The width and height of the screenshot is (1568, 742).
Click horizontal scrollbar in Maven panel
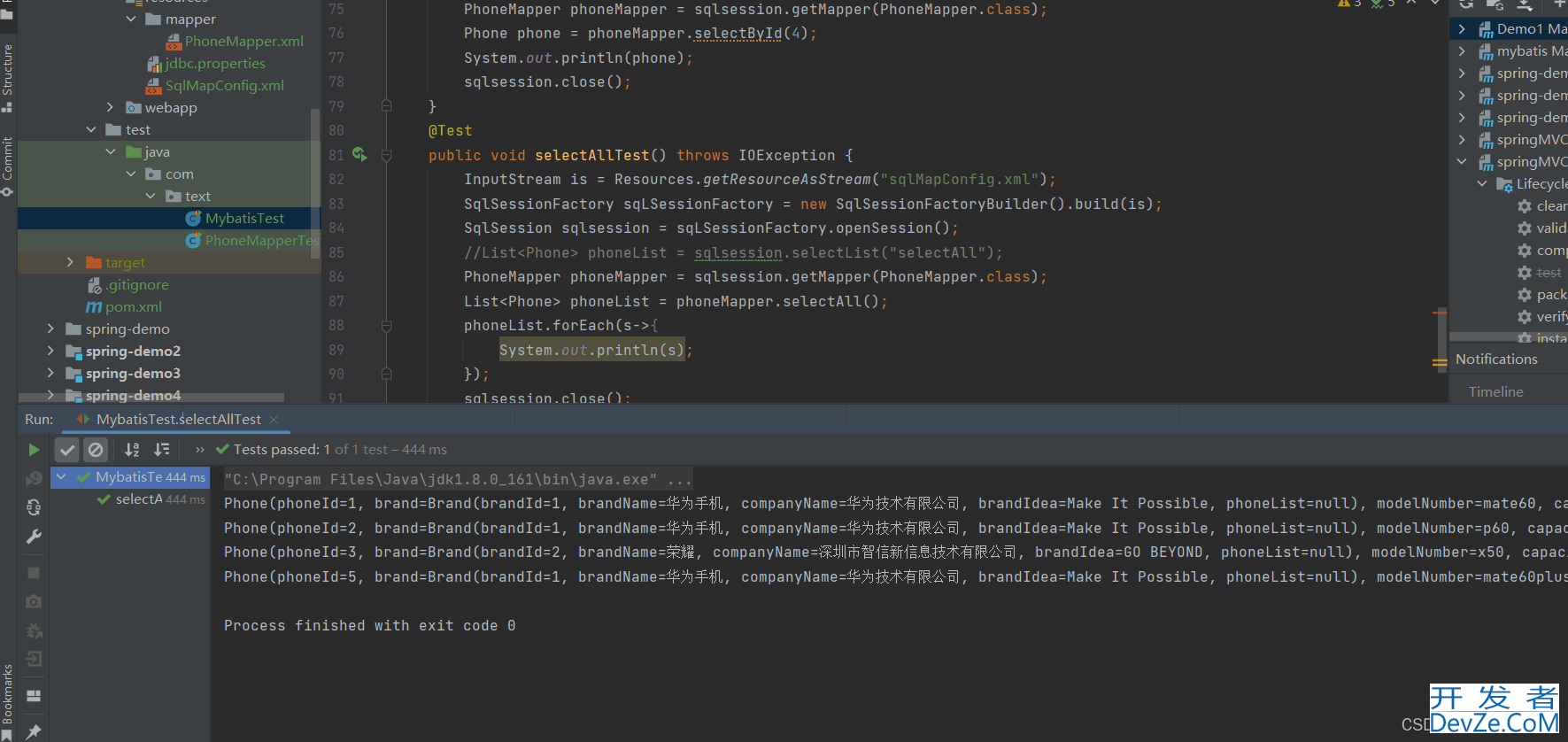point(1509,336)
